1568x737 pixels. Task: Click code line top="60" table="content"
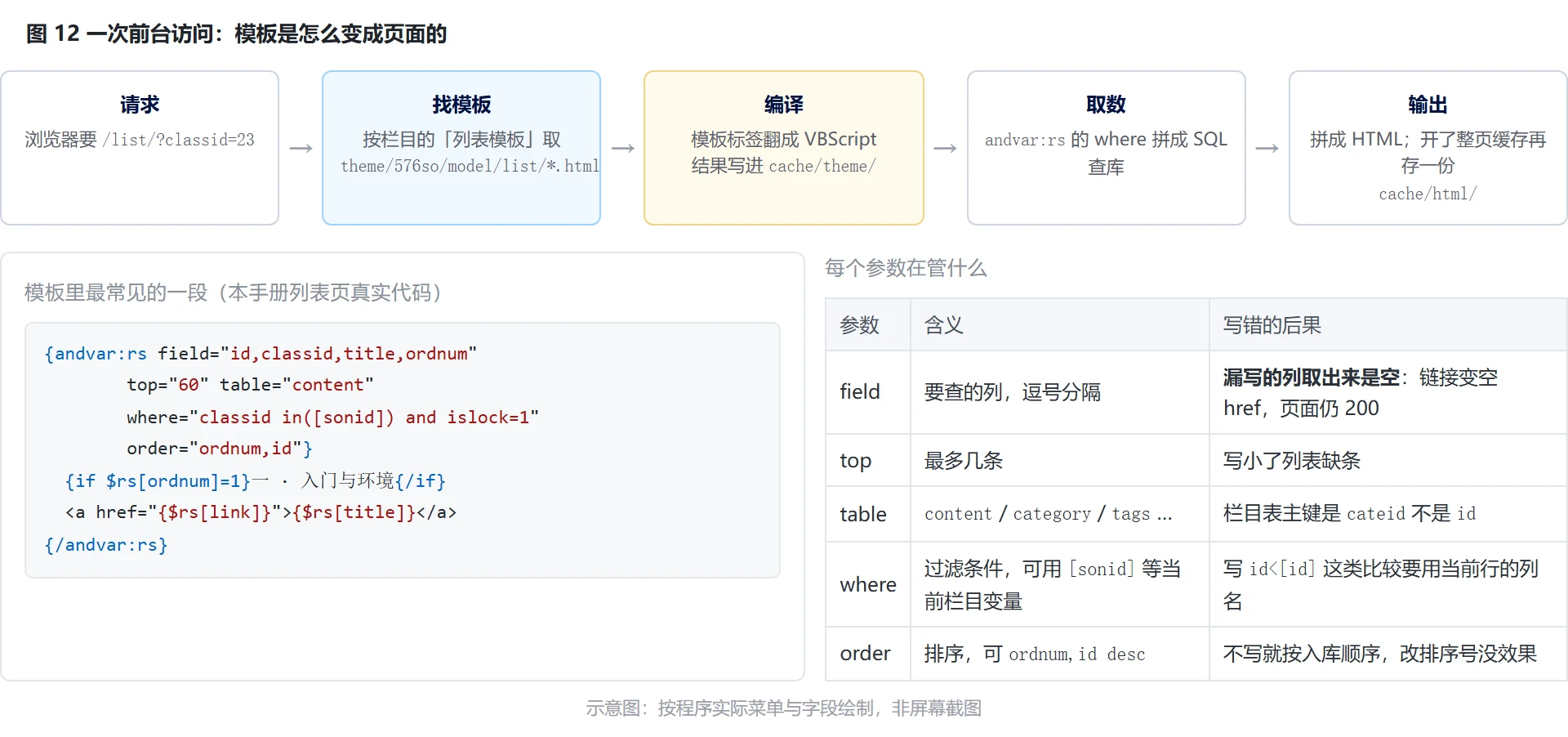(250, 385)
